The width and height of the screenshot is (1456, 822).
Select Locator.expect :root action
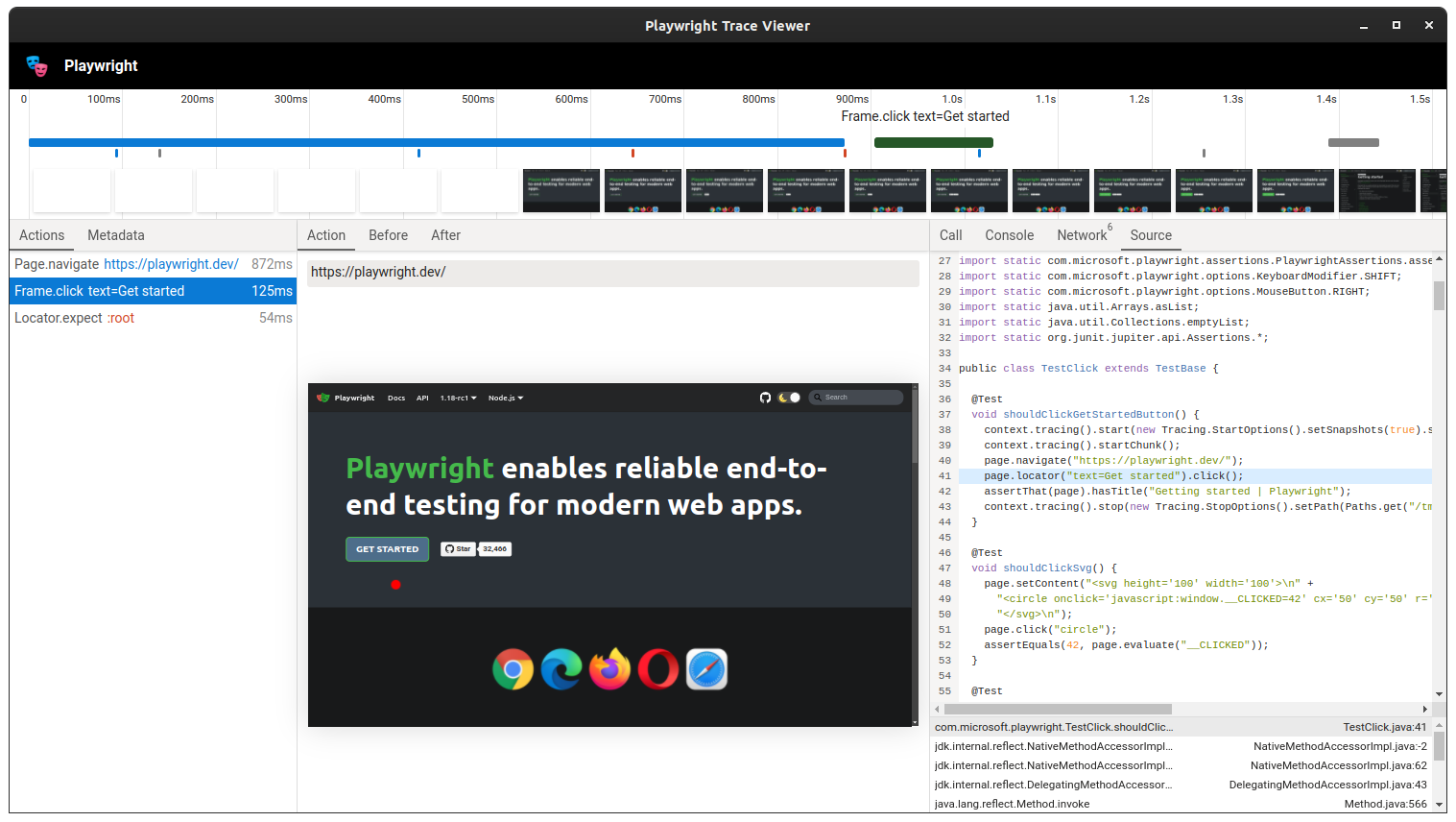coord(154,318)
